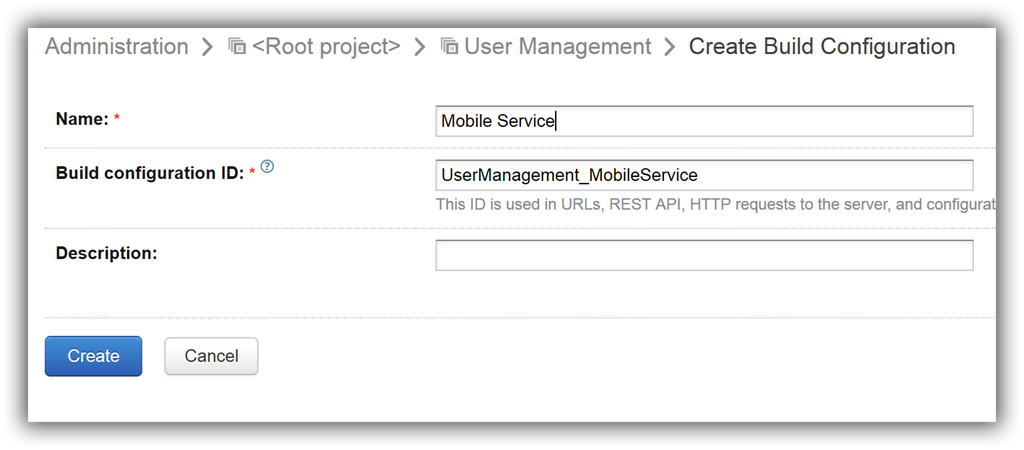Click the chevron after Administration breadcrumb

coord(207,47)
